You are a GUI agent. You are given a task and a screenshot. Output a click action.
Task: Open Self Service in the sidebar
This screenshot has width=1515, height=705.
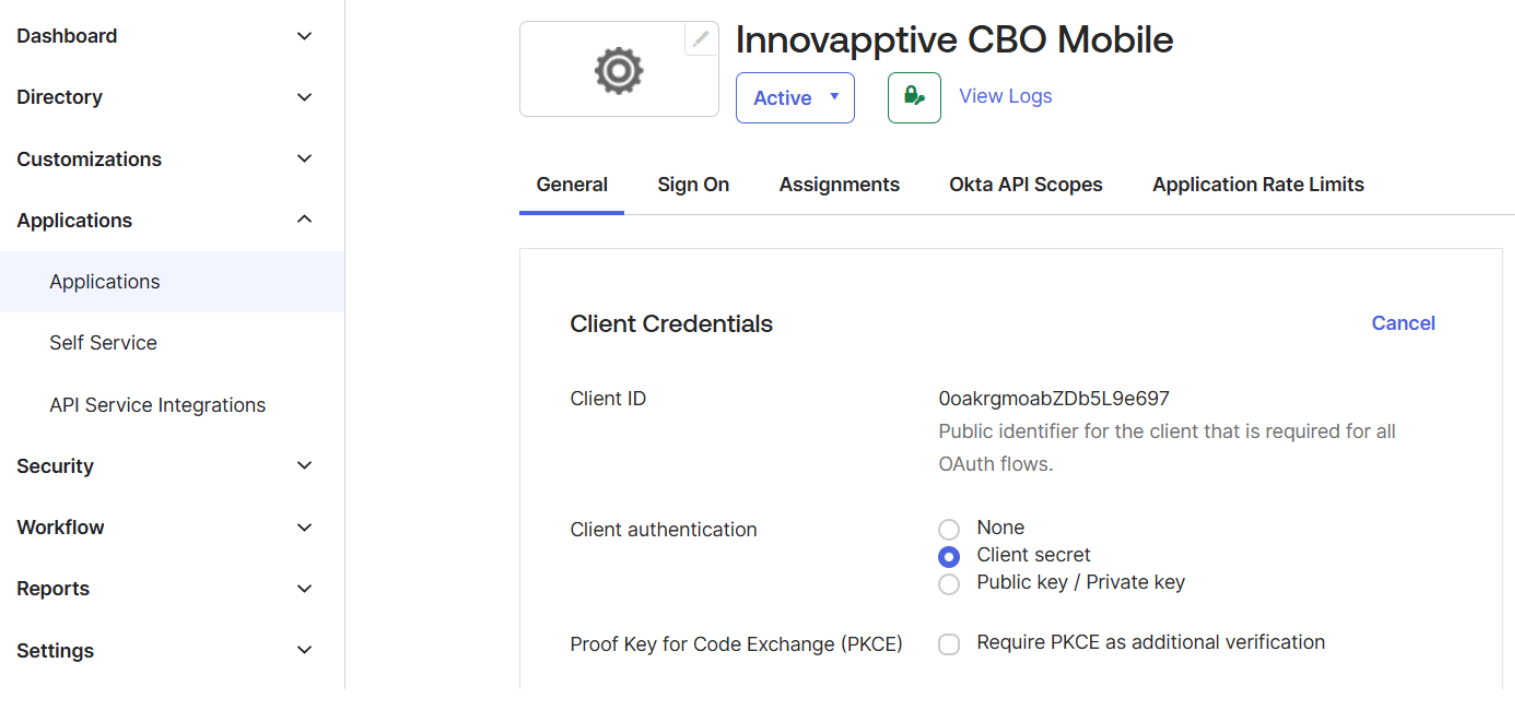point(103,343)
